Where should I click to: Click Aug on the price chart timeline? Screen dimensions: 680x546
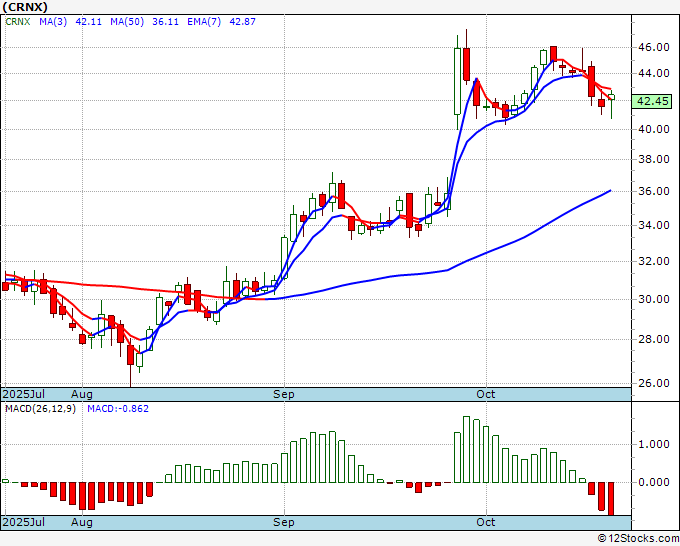[82, 394]
